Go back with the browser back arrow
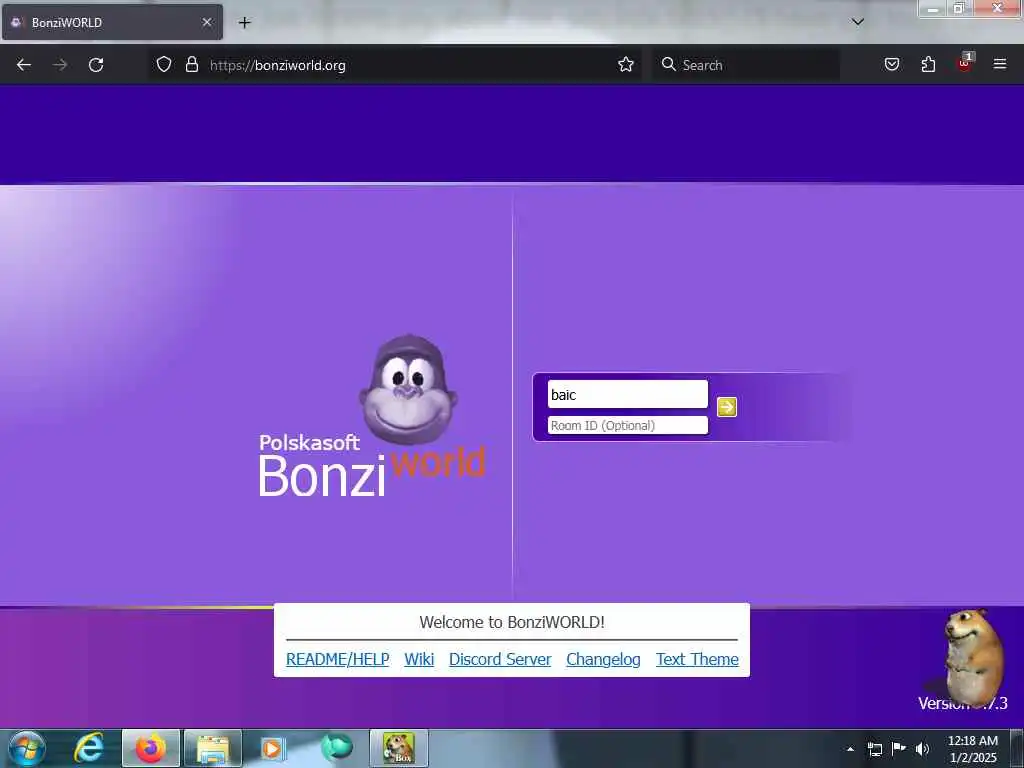Image resolution: width=1024 pixels, height=768 pixels. 24,65
